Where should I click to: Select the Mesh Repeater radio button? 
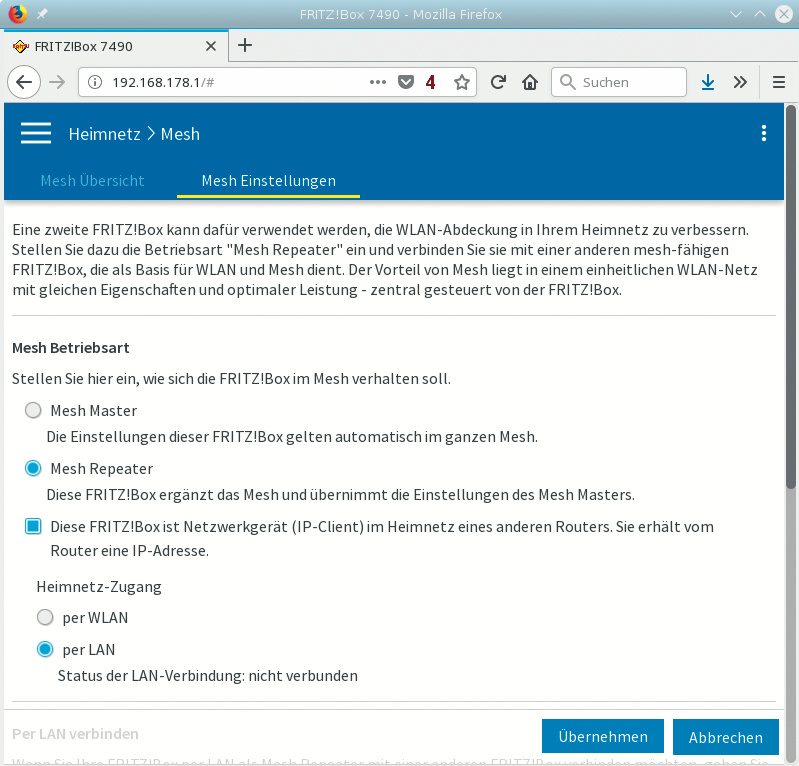pos(33,468)
